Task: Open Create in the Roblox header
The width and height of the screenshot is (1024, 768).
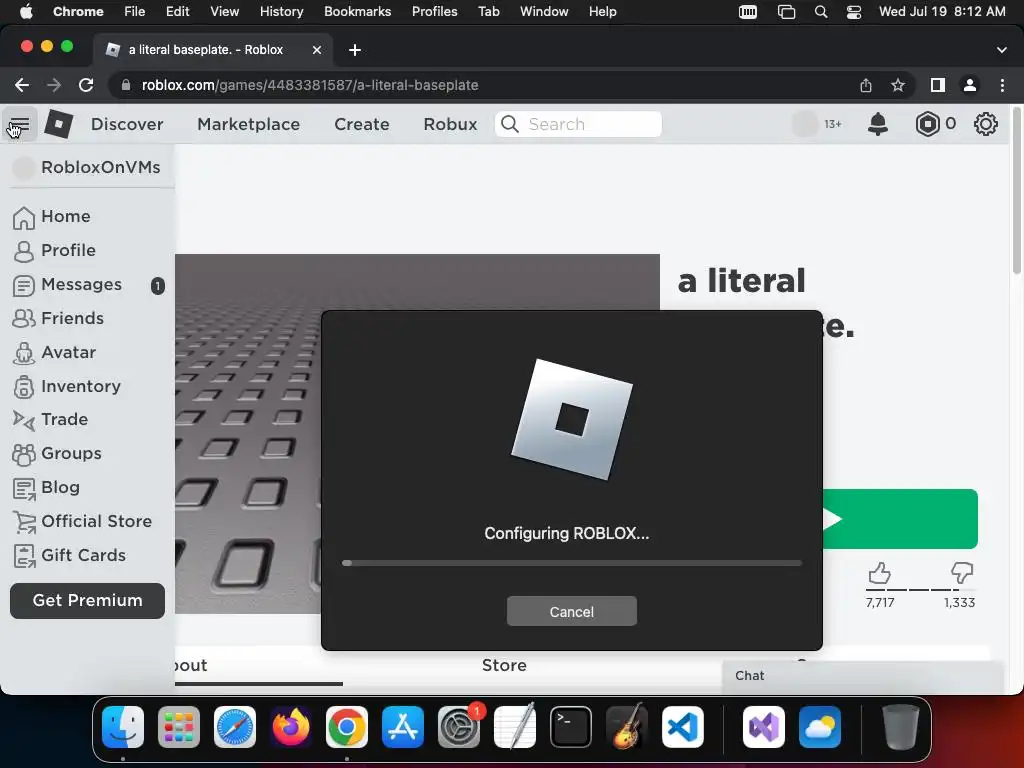Action: tap(362, 124)
